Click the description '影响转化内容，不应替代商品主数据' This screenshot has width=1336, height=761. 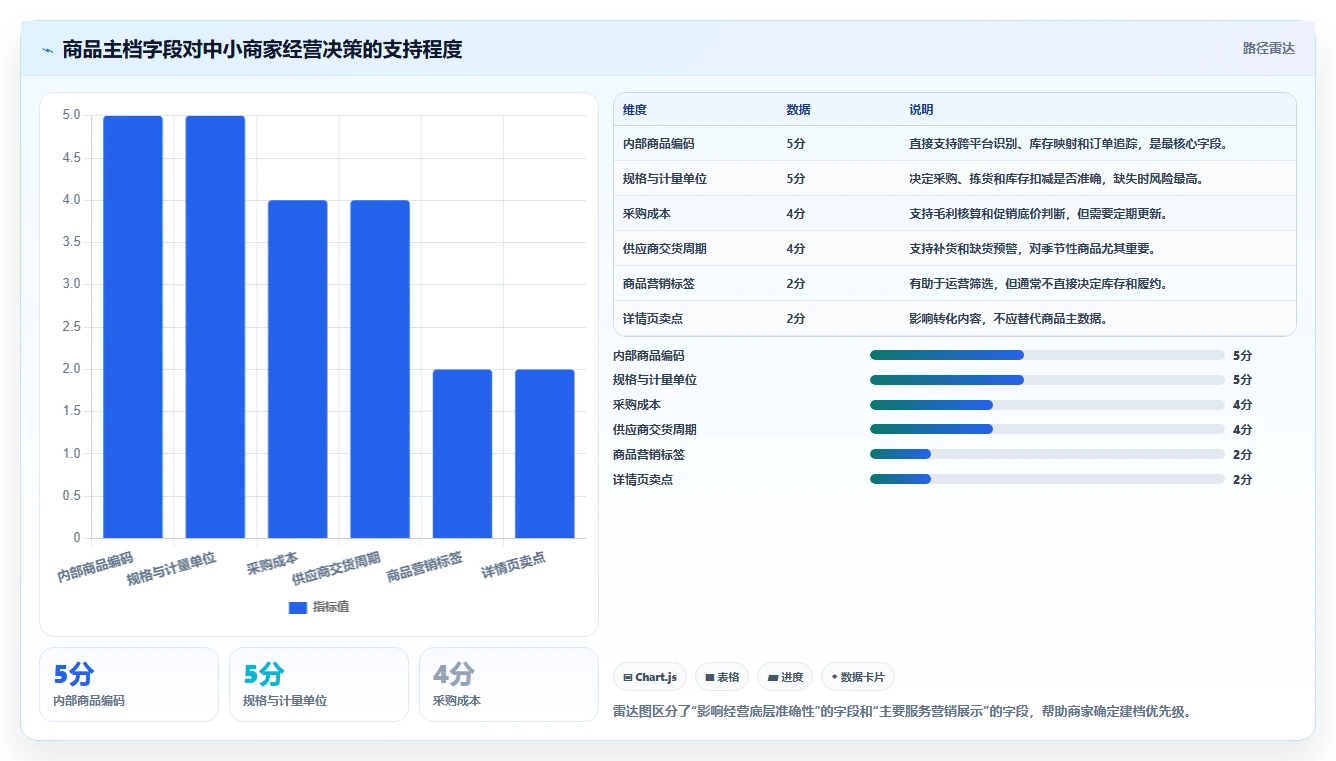tap(1008, 319)
